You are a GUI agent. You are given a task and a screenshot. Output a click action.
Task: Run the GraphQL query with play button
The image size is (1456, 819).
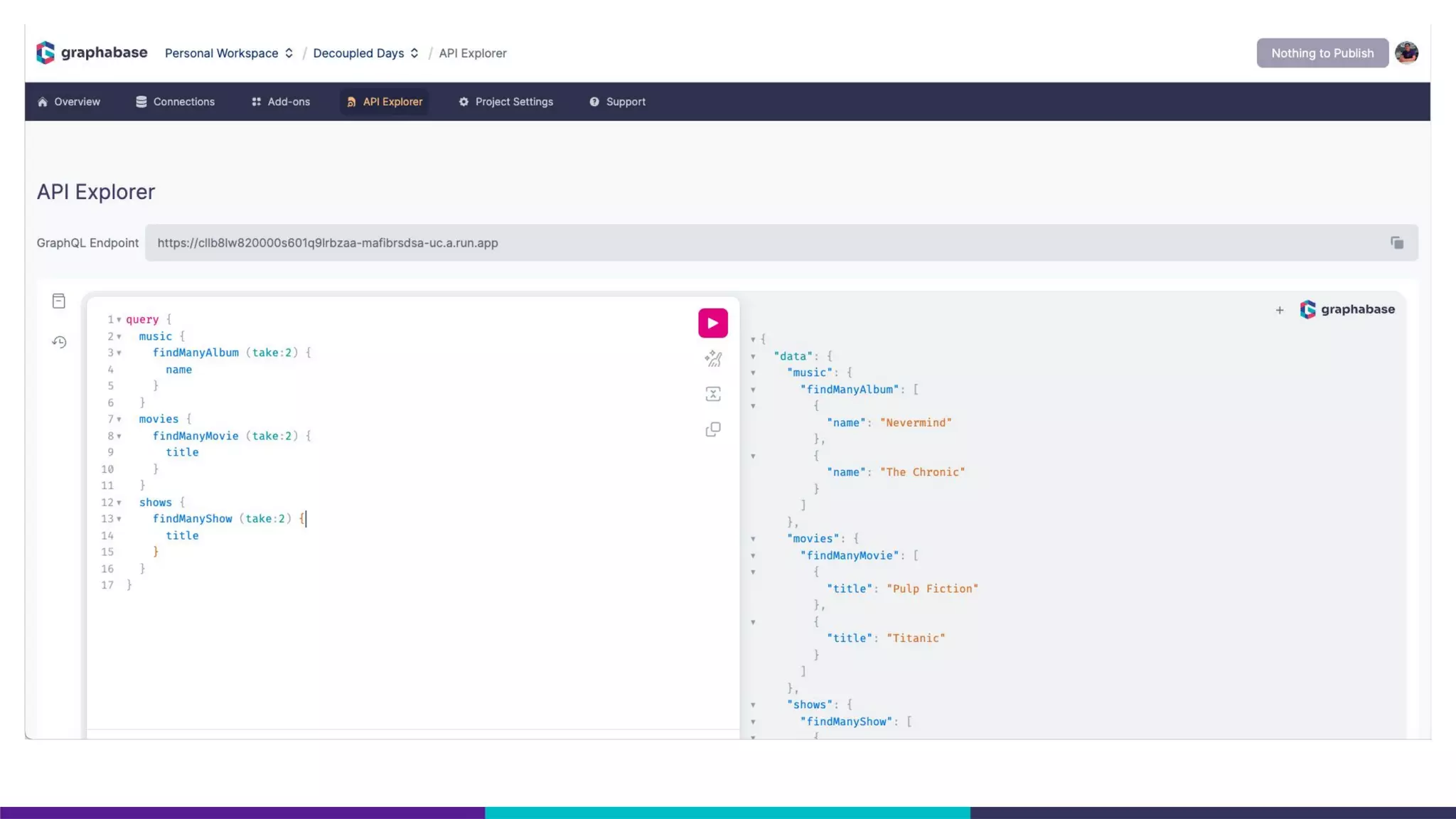pos(712,323)
